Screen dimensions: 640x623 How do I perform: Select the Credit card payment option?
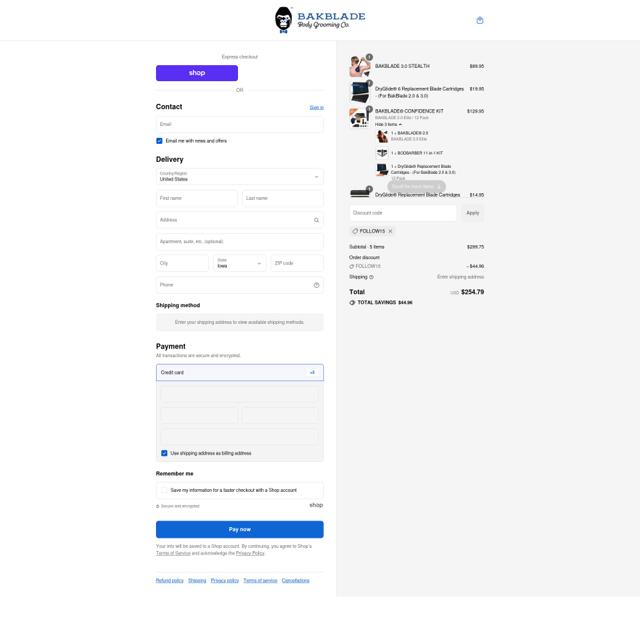[x=240, y=372]
